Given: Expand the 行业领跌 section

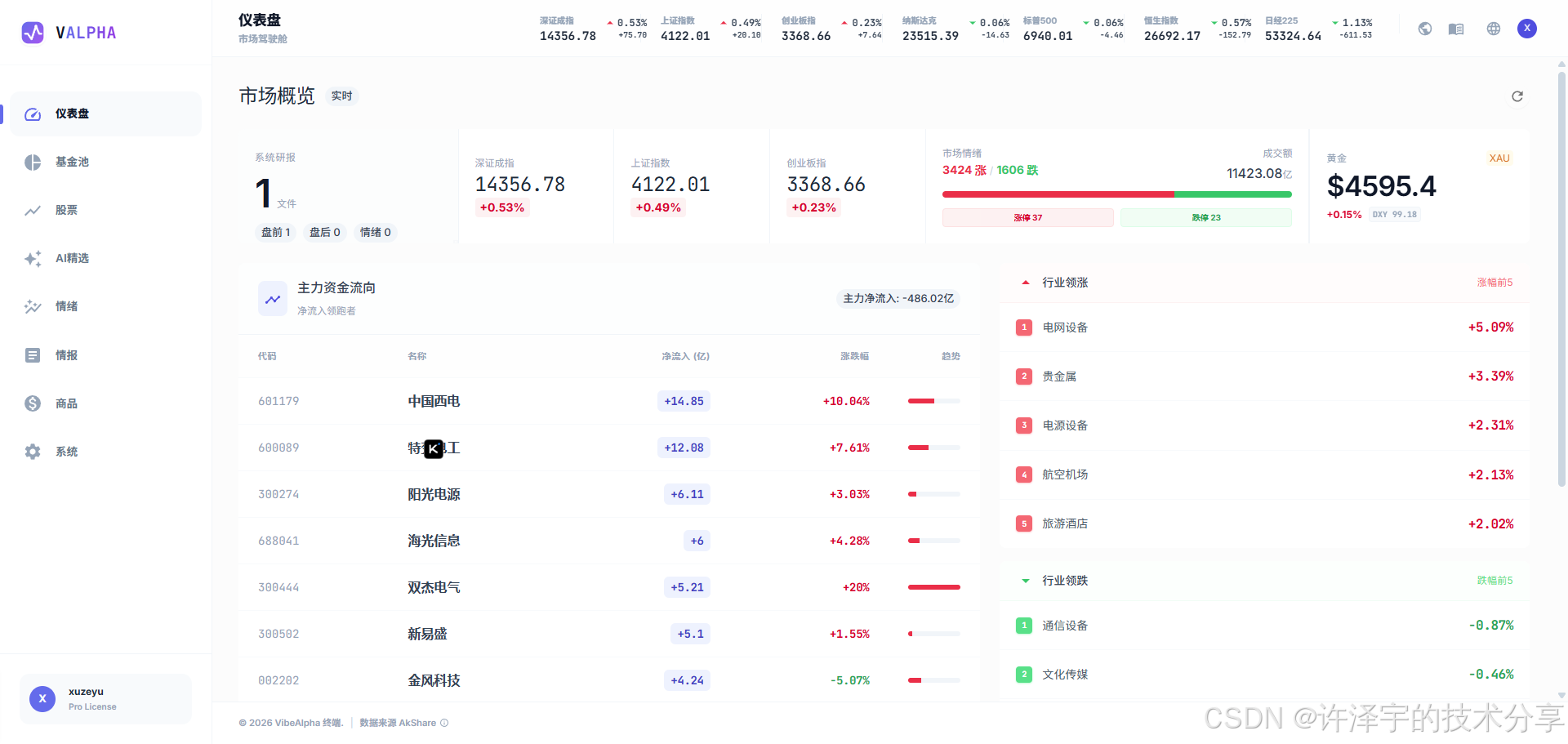Looking at the screenshot, I should [x=1025, y=581].
